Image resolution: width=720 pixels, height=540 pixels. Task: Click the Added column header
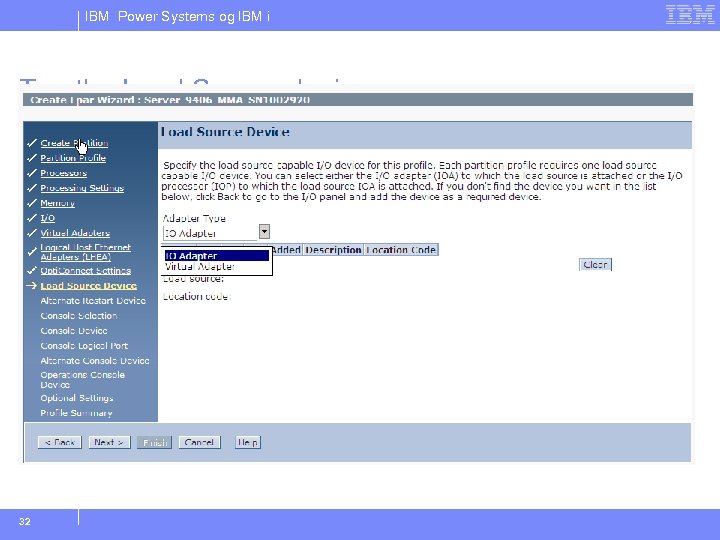(x=286, y=250)
